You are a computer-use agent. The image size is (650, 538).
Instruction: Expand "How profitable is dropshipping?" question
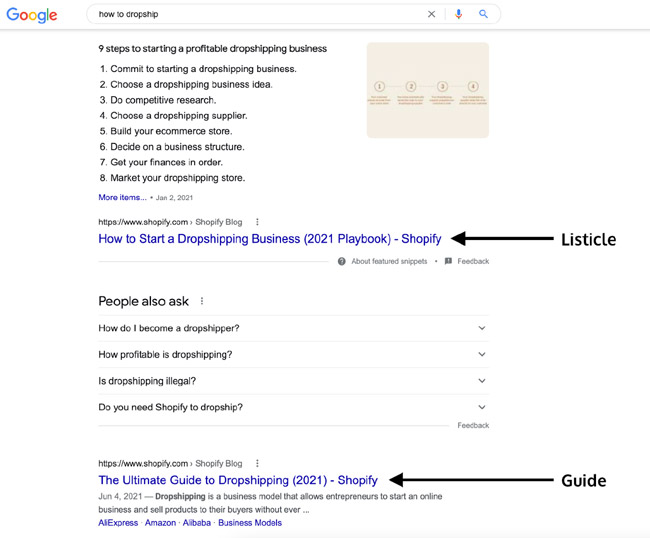point(293,354)
